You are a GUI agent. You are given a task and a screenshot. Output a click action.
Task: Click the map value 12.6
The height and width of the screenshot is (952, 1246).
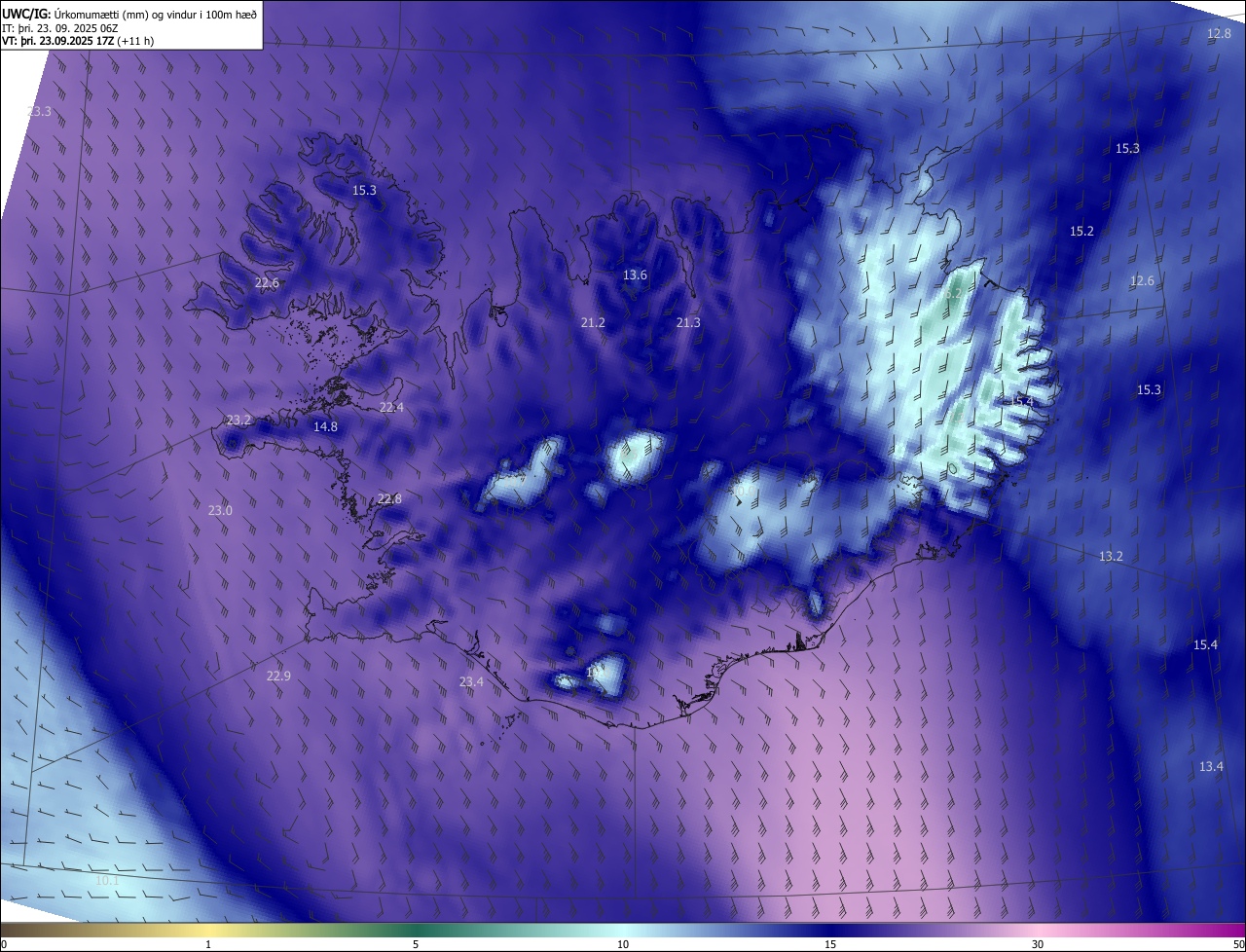(1142, 281)
